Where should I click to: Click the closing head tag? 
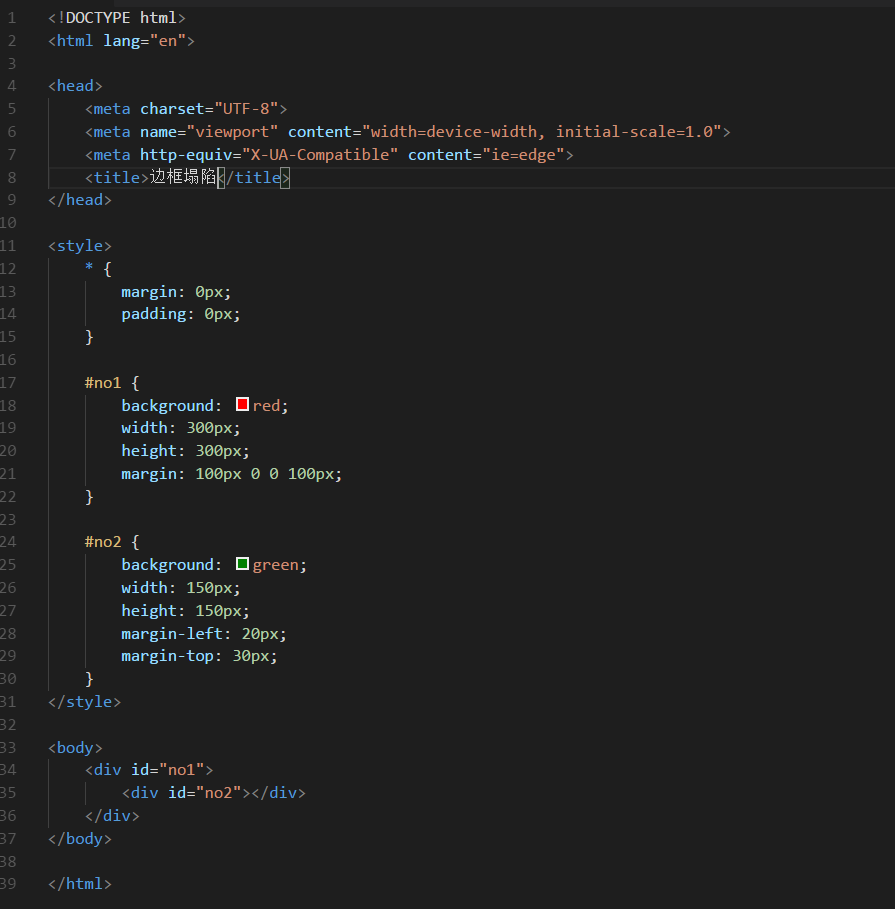[80, 200]
